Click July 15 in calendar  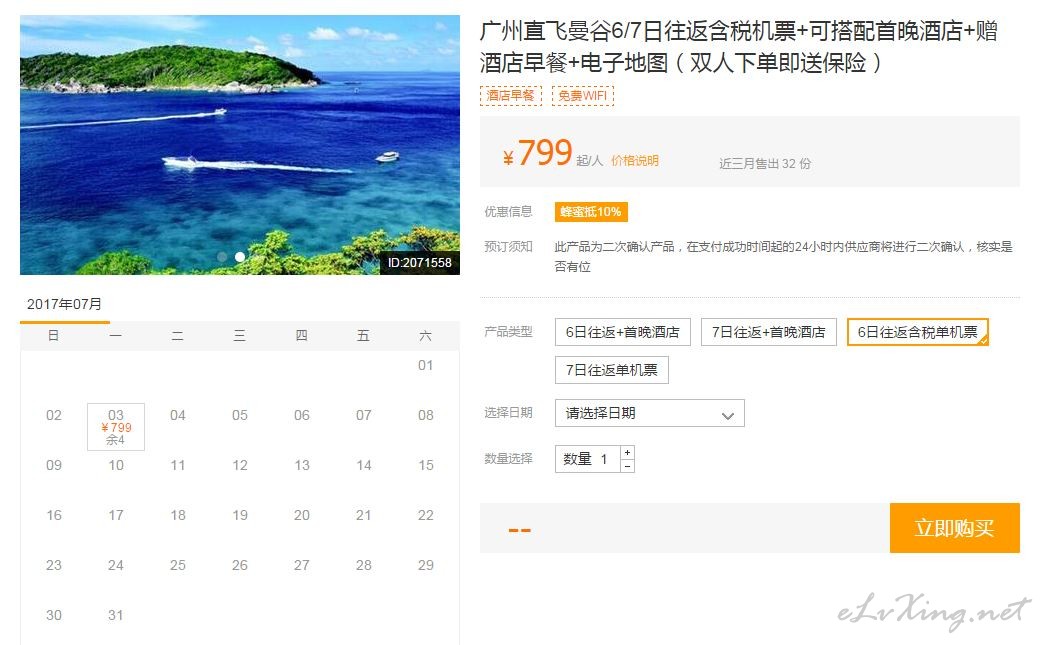(x=425, y=465)
